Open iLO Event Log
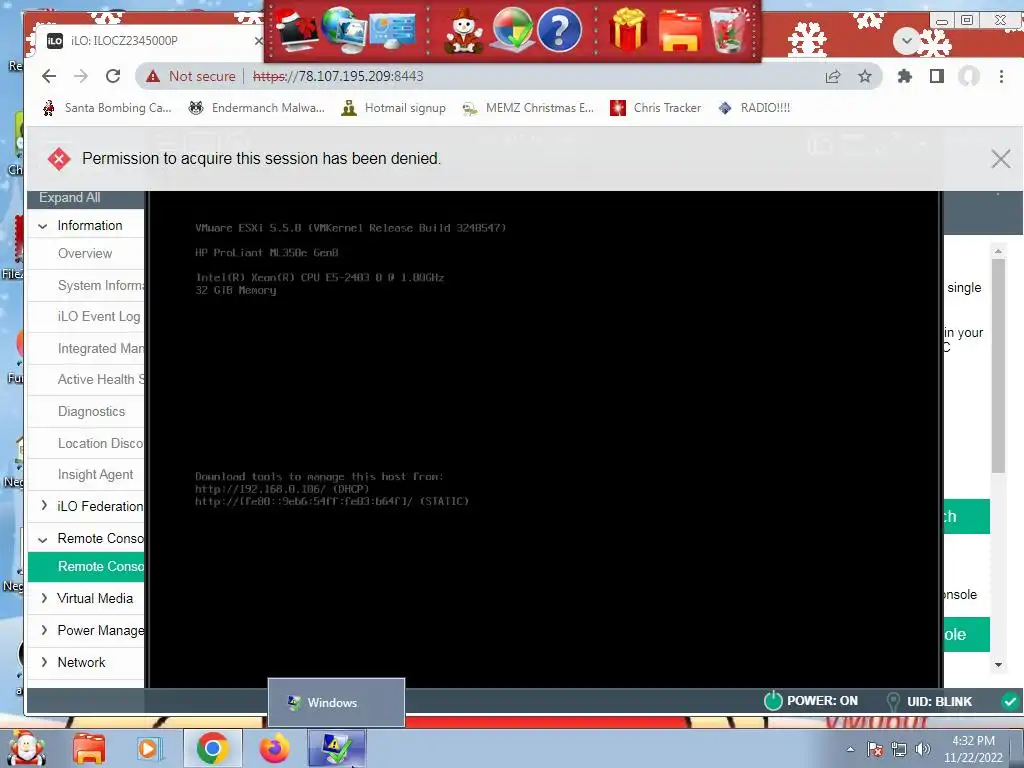Viewport: 1024px width, 768px height. tap(99, 317)
